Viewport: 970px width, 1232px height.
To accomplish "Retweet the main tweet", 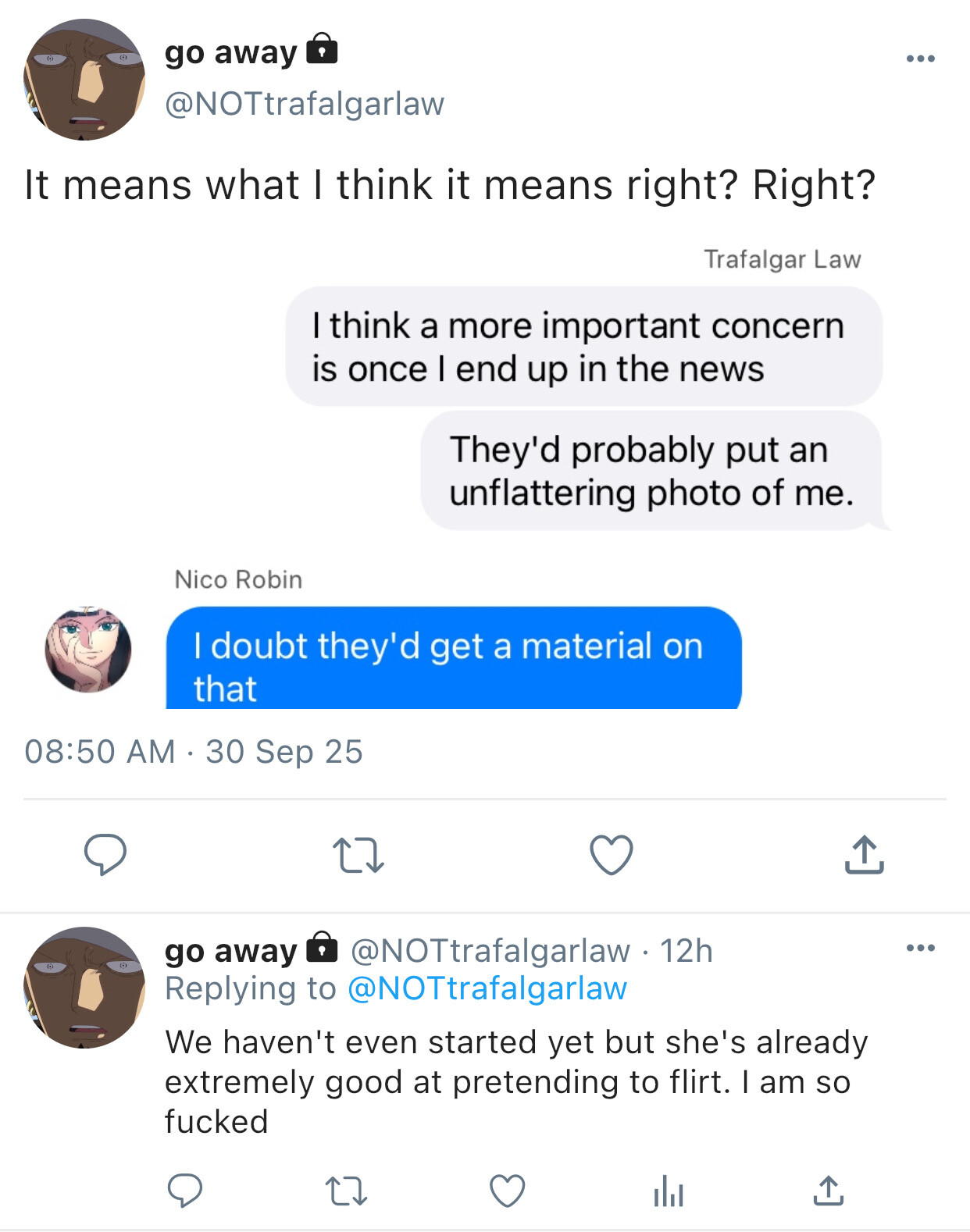I will click(358, 855).
